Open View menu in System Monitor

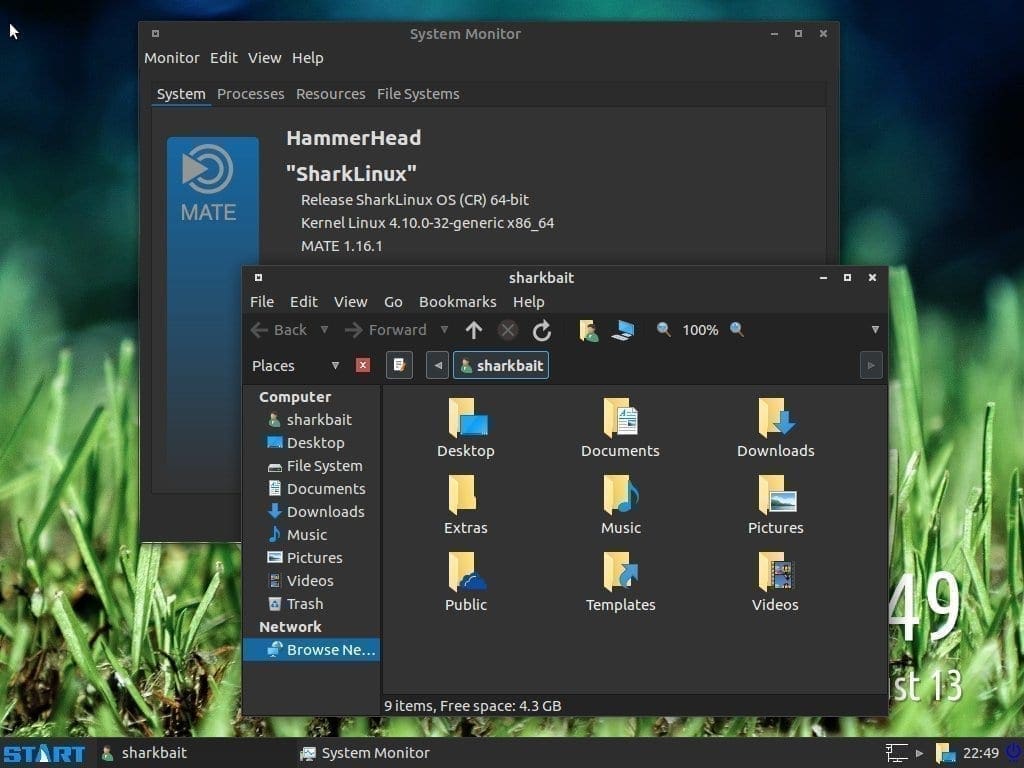click(264, 57)
